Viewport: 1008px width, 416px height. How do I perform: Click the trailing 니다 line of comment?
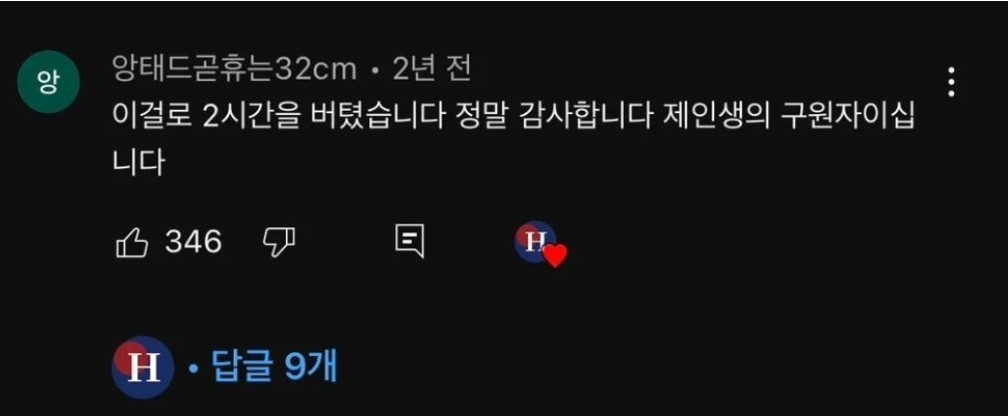[x=138, y=163]
